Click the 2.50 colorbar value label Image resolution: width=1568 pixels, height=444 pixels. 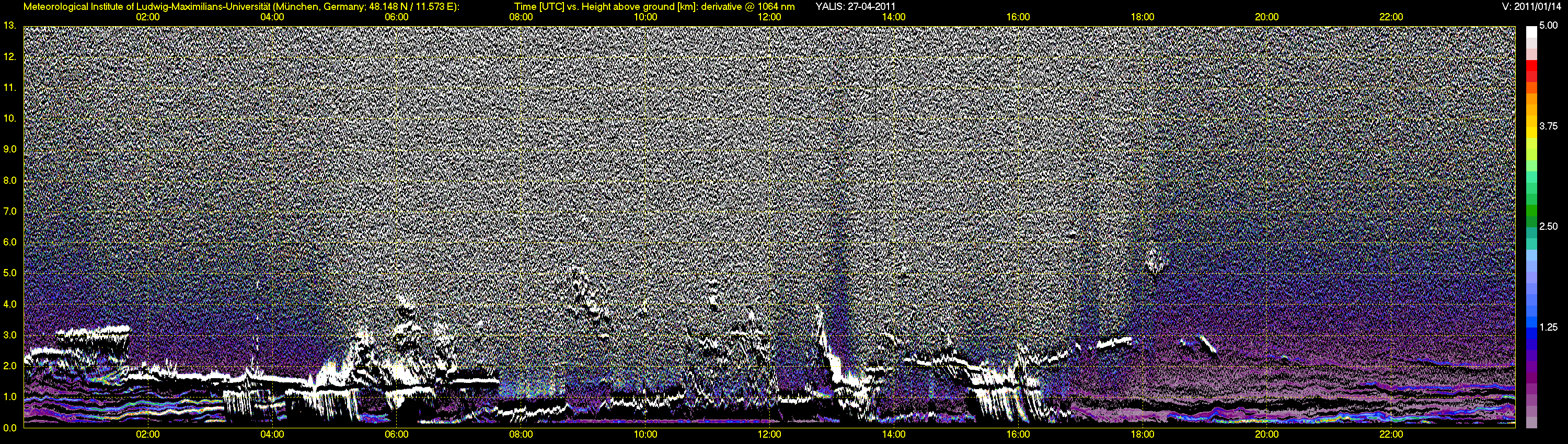click(x=1549, y=226)
